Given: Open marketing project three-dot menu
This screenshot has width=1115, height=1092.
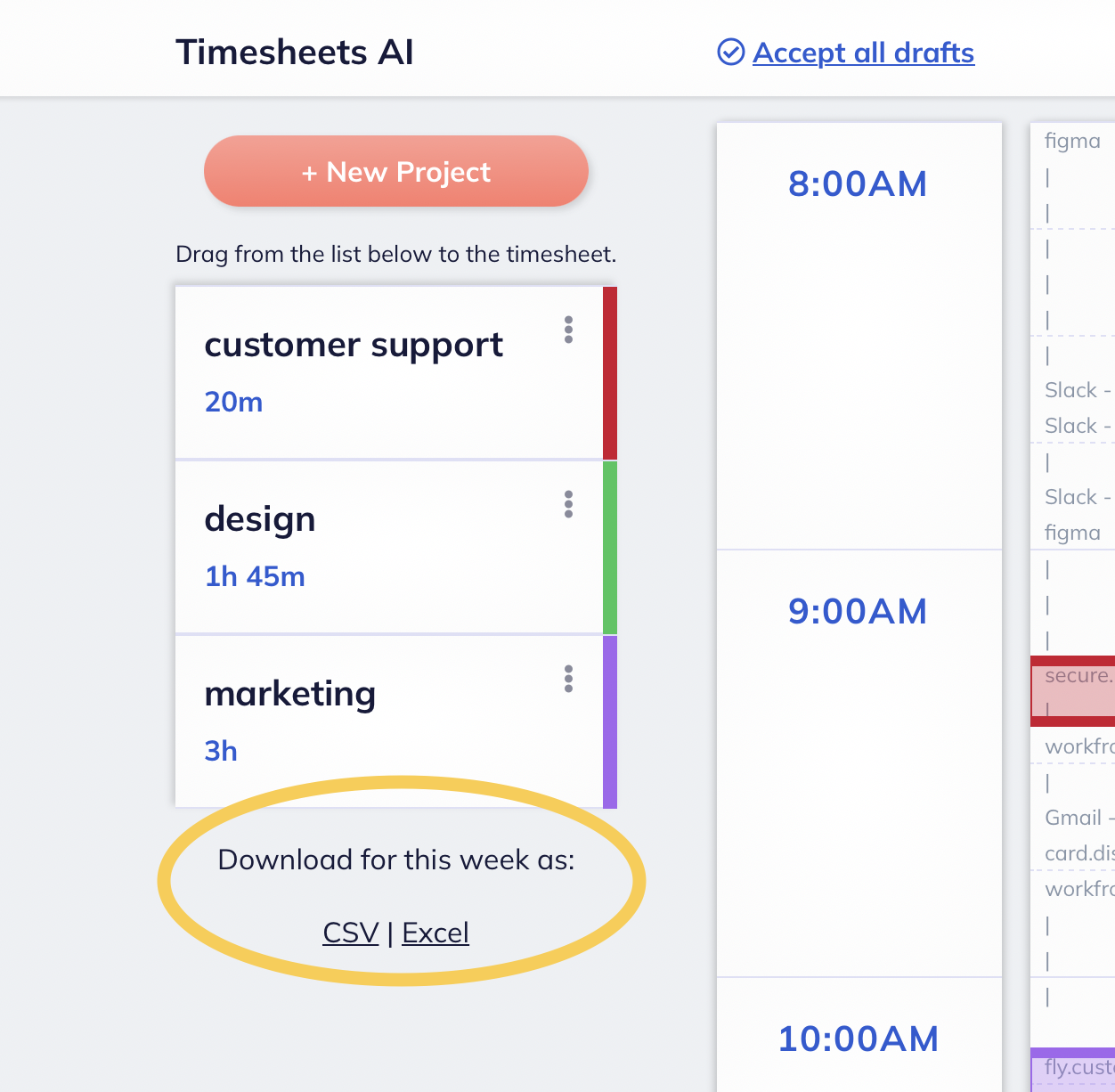Looking at the screenshot, I should 568,679.
